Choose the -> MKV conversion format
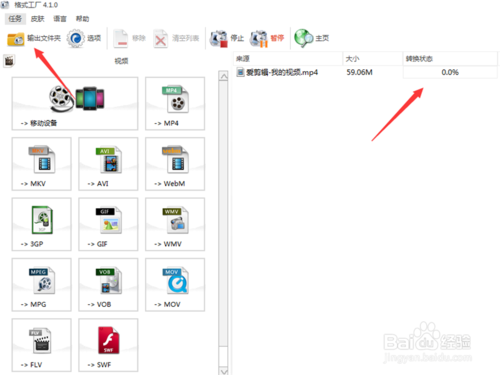The image size is (500, 375). [42, 164]
